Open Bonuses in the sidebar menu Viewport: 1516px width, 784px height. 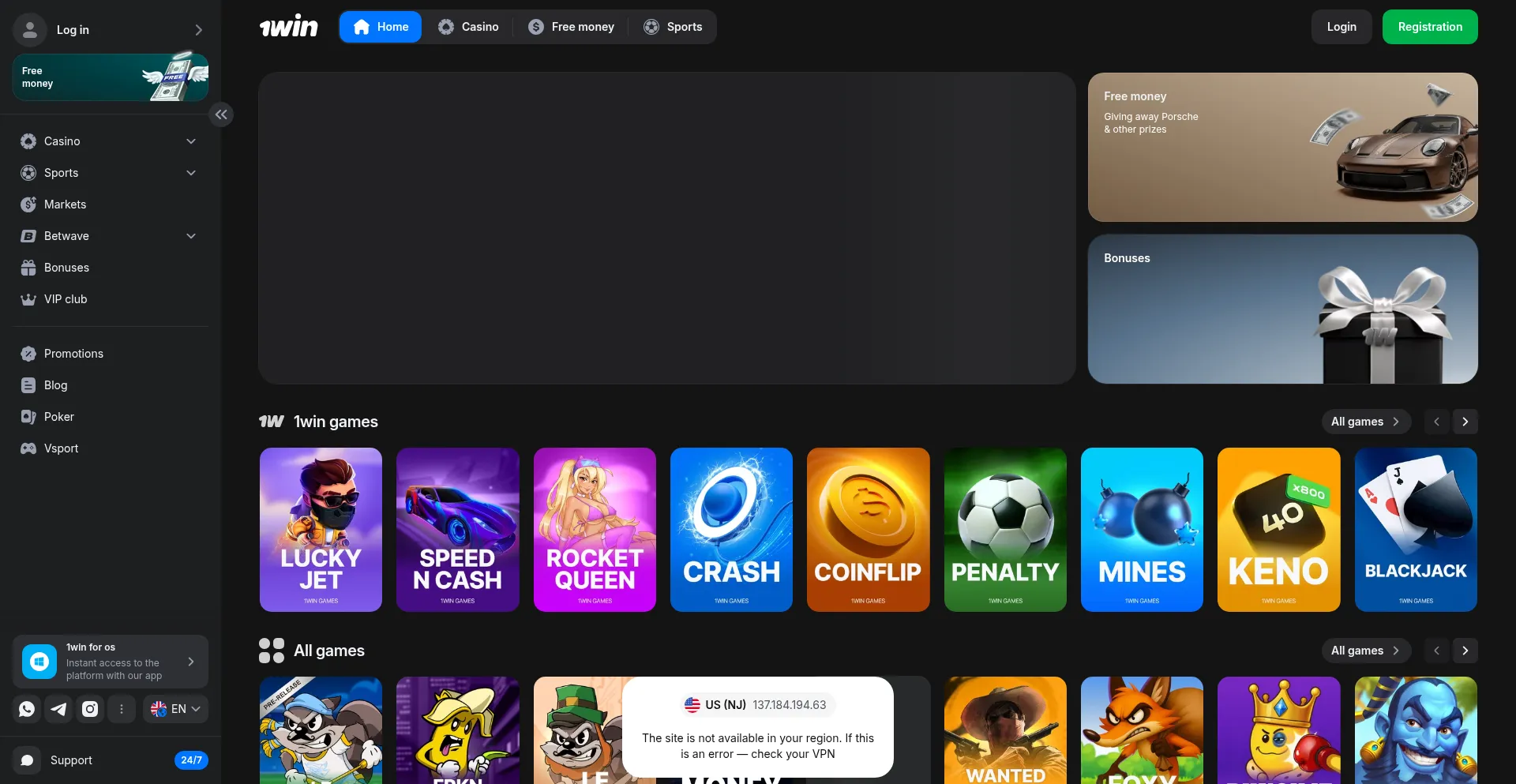click(111, 268)
